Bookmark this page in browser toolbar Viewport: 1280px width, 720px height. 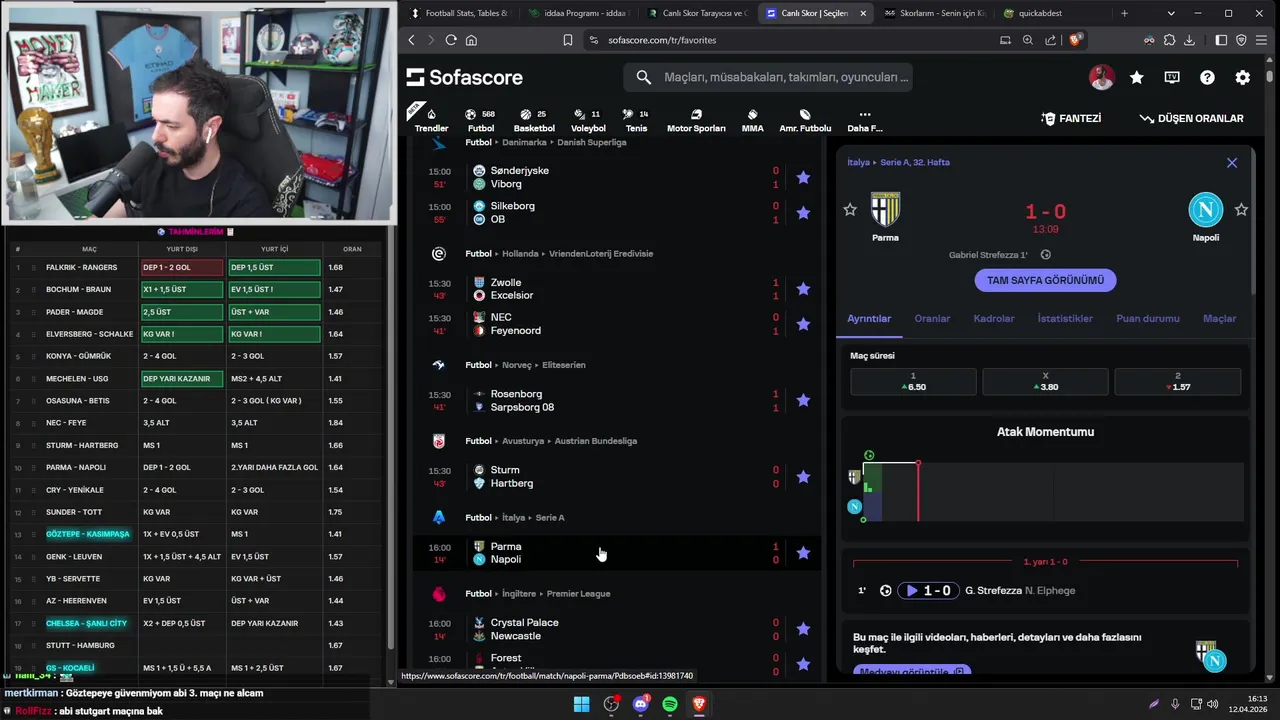click(x=567, y=40)
